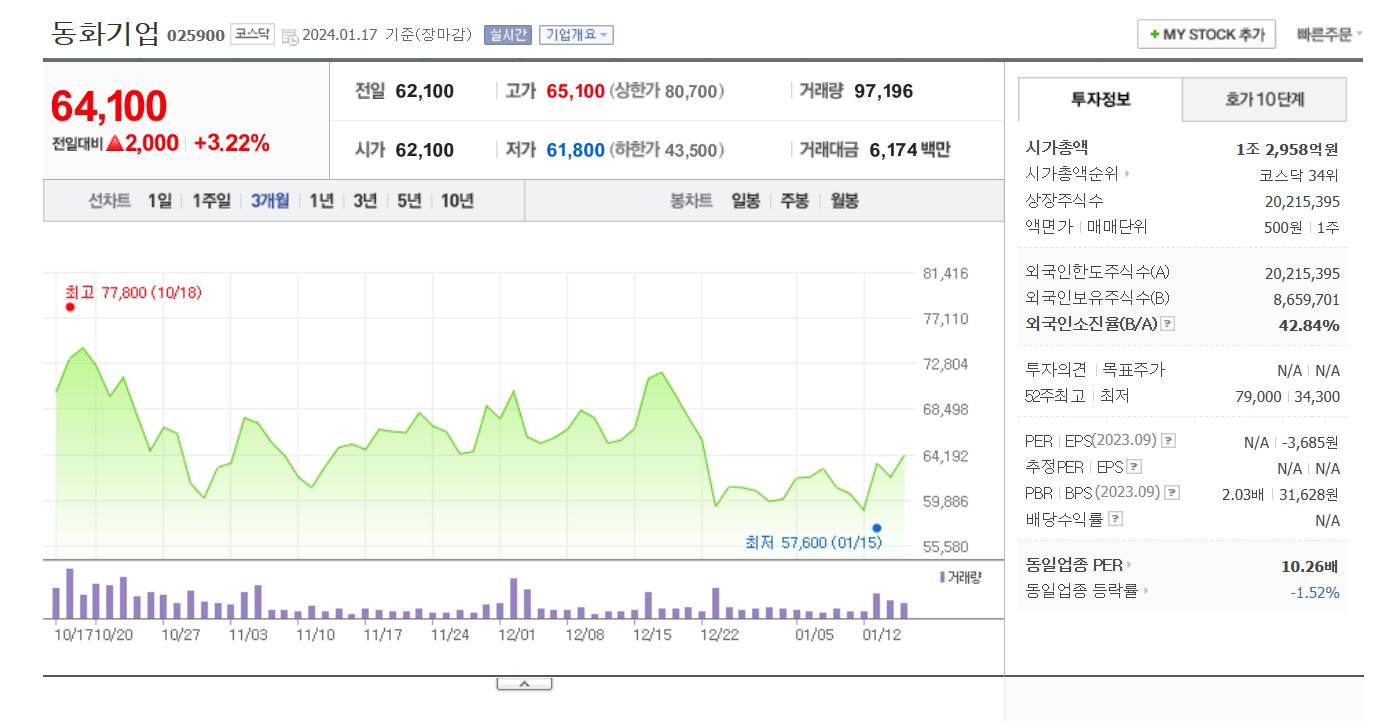Click the 선차트 label
The height and width of the screenshot is (721, 1385).
click(109, 201)
